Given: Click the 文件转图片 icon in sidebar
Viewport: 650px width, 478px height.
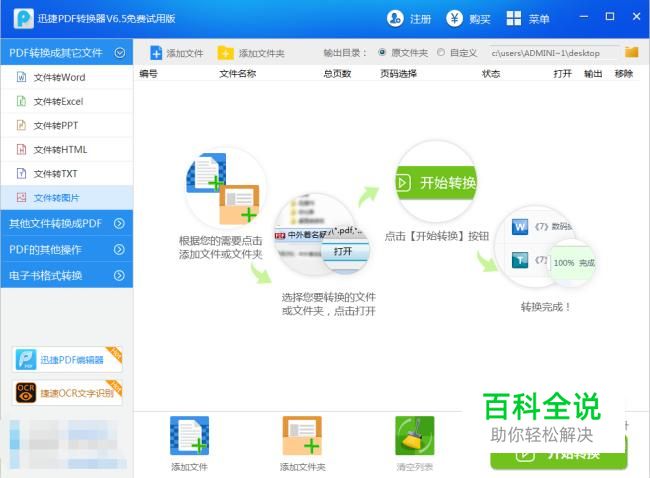Looking at the screenshot, I should [21, 197].
